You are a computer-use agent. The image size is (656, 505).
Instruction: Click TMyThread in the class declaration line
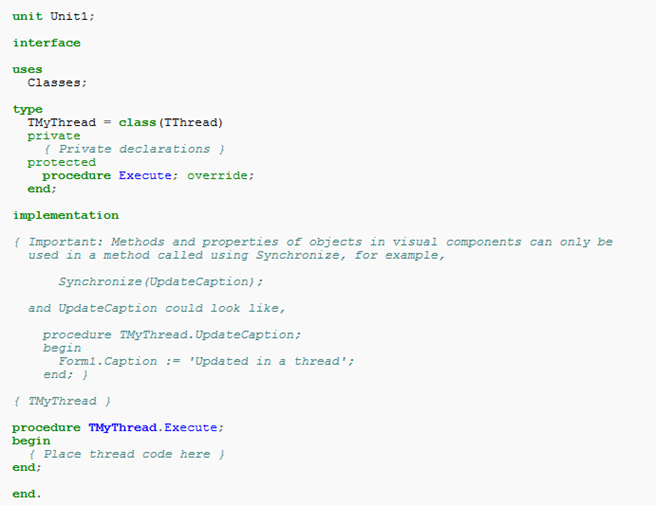point(62,122)
